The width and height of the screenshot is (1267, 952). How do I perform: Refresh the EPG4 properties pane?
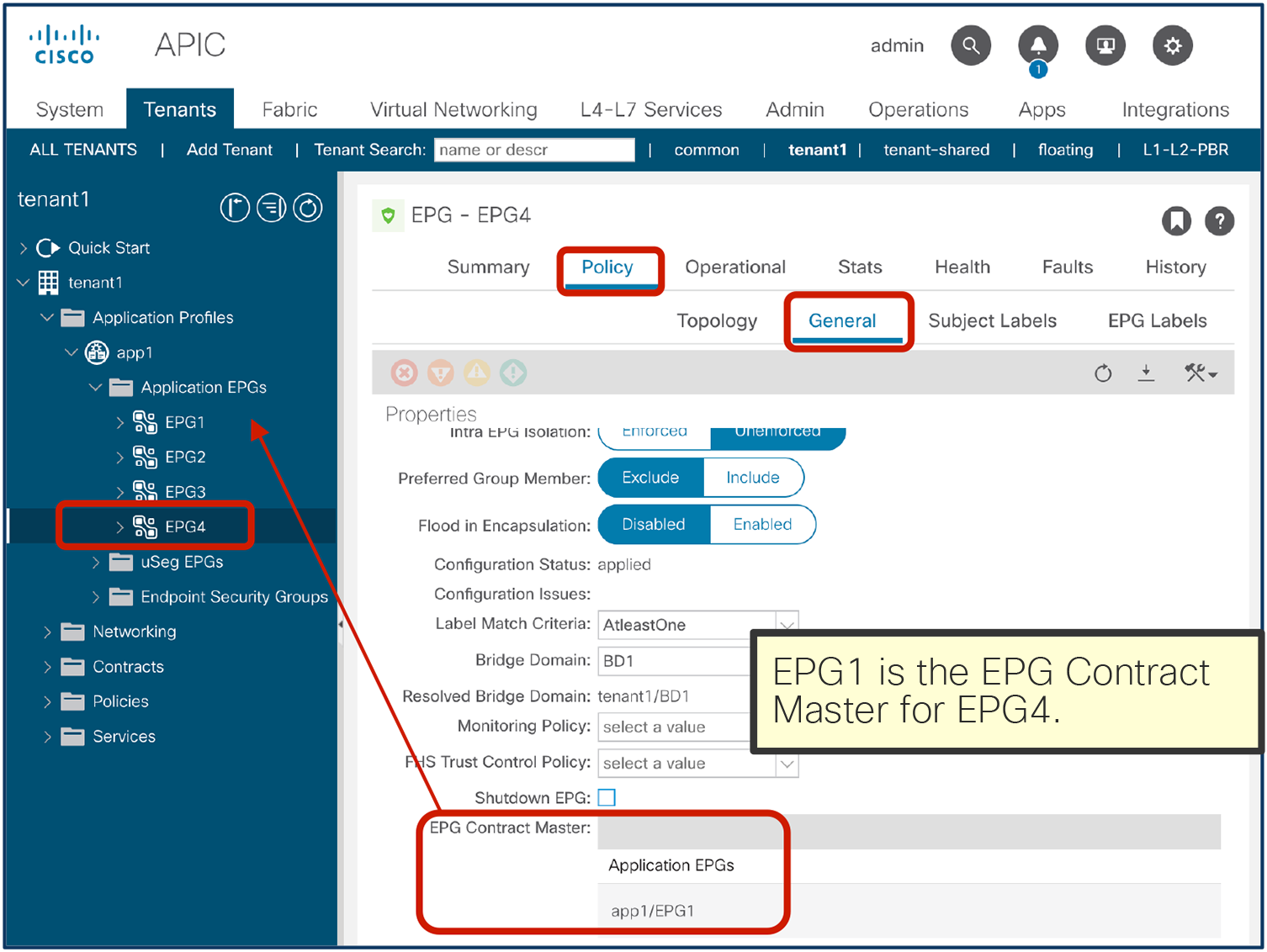point(1103,373)
